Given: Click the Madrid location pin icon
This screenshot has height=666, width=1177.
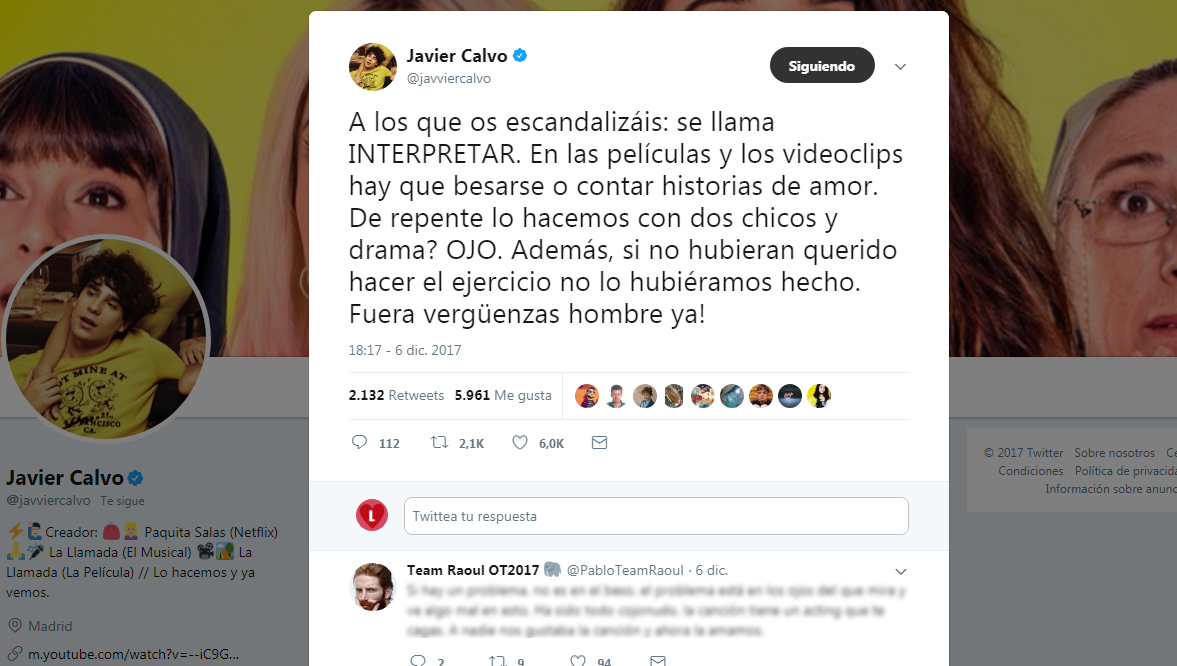Looking at the screenshot, I should pyautogui.click(x=14, y=625).
